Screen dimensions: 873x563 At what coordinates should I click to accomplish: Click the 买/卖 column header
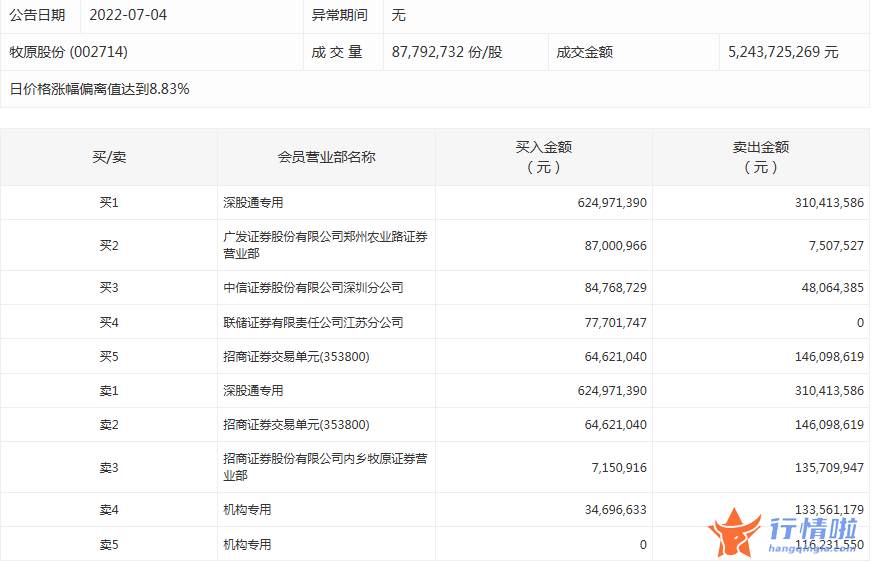pos(109,157)
